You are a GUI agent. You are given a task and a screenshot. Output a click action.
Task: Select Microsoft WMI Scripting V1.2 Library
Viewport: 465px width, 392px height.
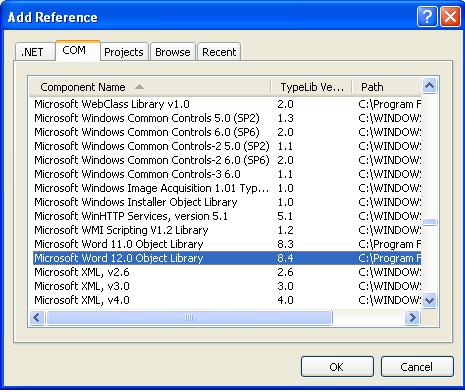227,230
